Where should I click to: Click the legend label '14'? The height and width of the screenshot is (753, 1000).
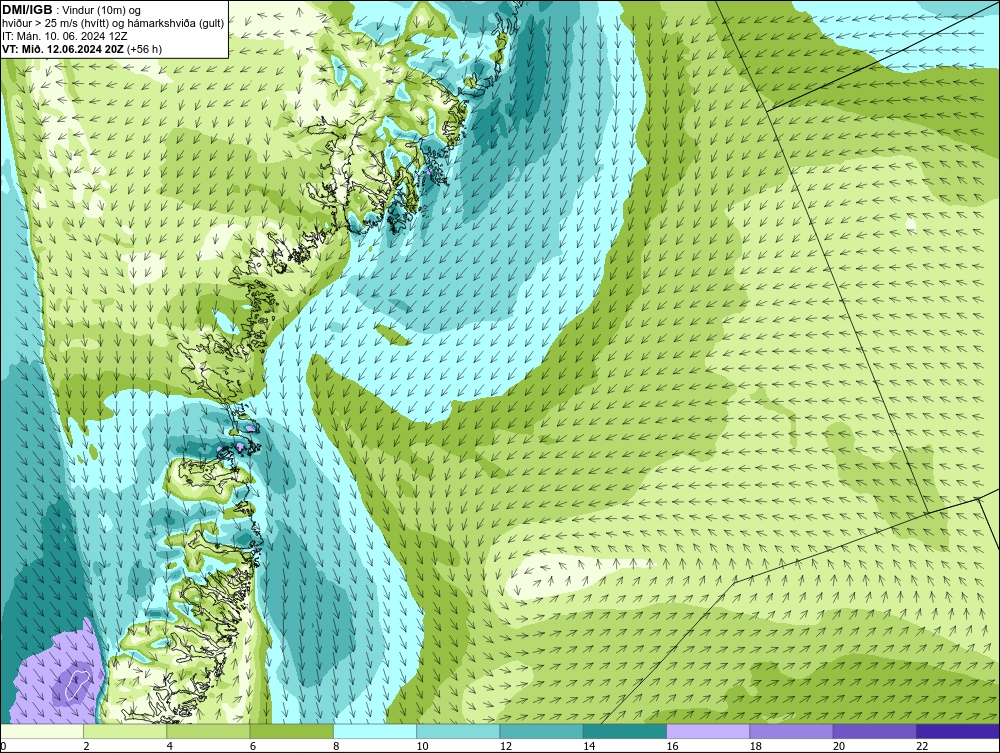pos(589,747)
